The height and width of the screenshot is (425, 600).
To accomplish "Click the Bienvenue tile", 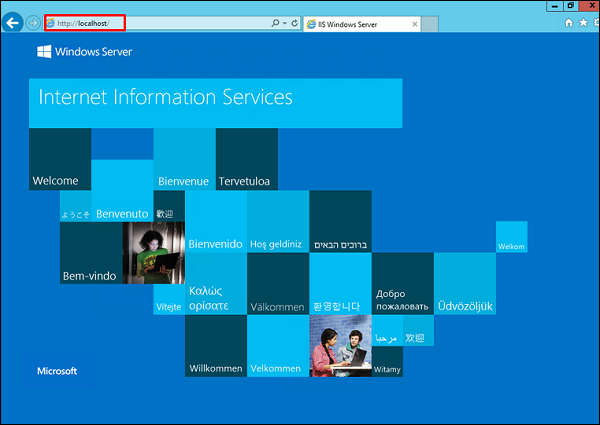I will (184, 160).
